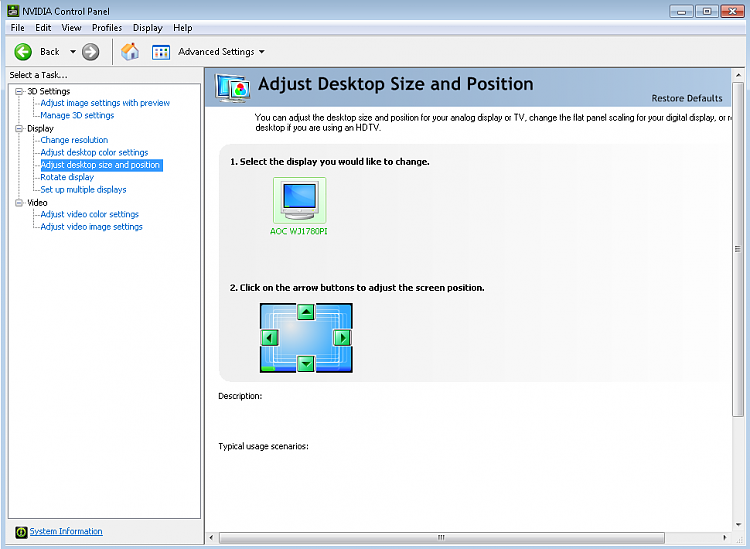Close the NVIDIA Control Panel window
Screen dimensions: 750x549
pos(732,11)
